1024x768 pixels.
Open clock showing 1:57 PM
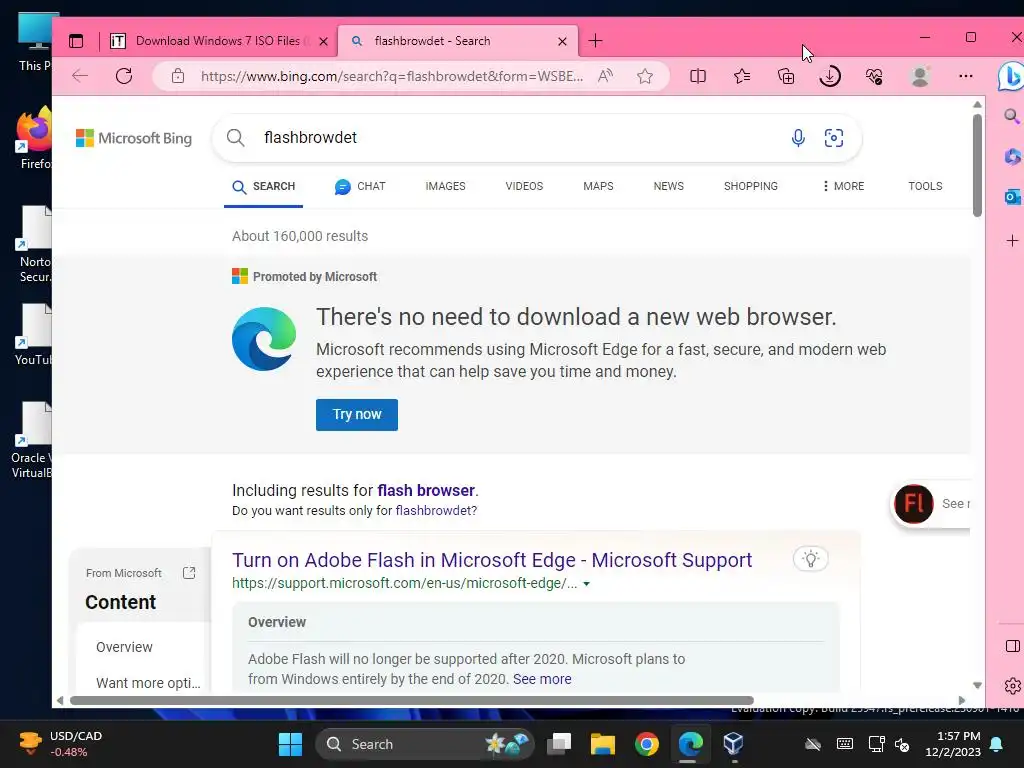953,744
